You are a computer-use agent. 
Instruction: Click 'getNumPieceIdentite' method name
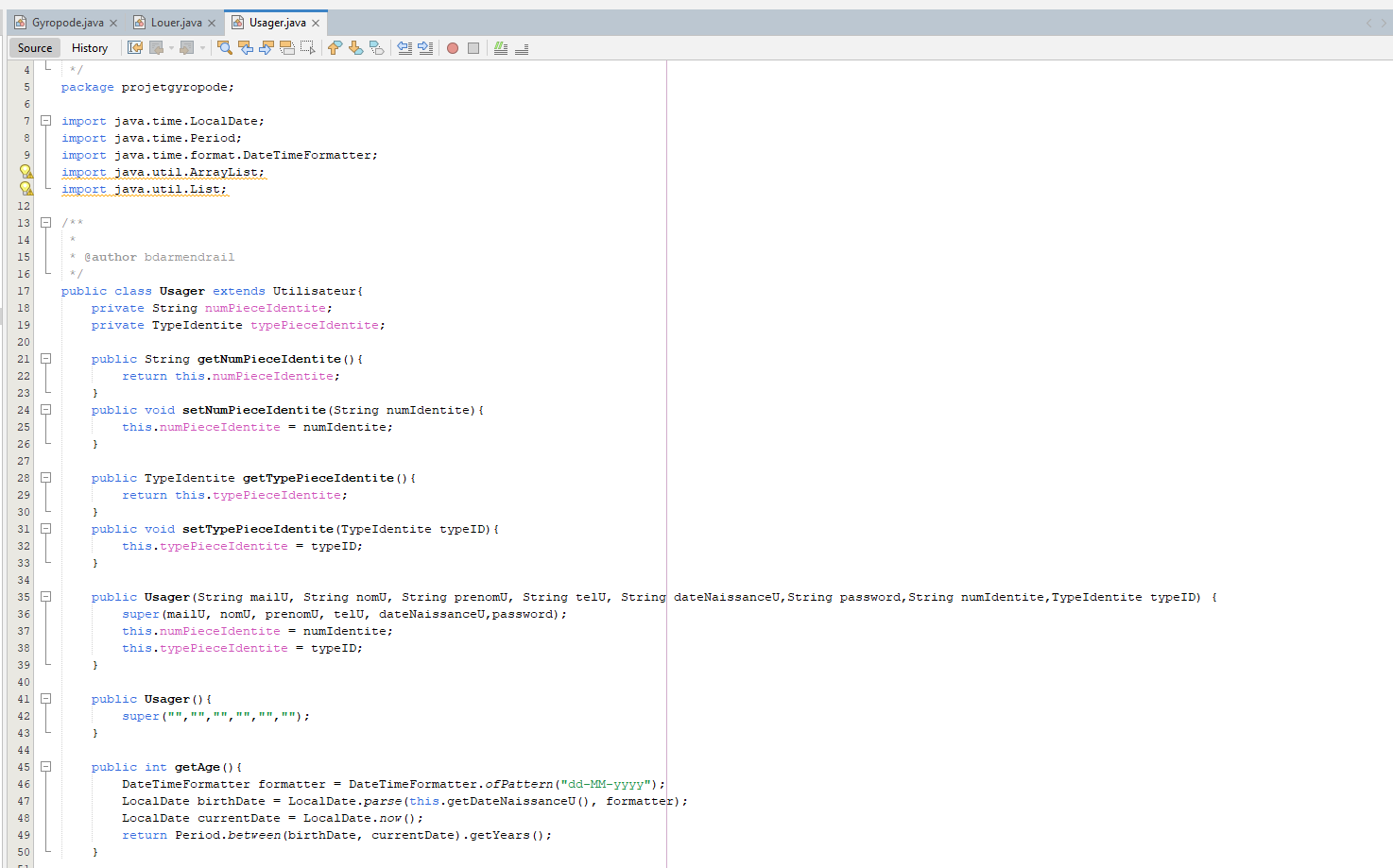point(269,359)
